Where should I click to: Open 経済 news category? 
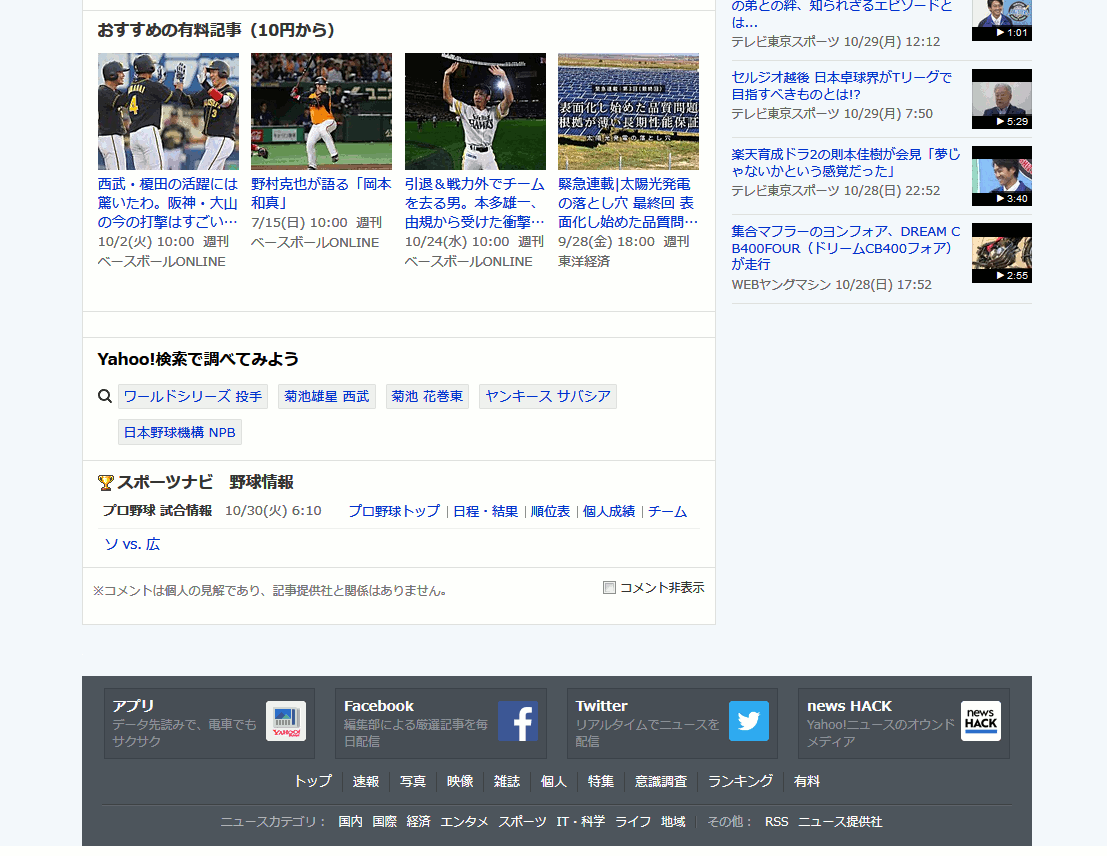419,822
